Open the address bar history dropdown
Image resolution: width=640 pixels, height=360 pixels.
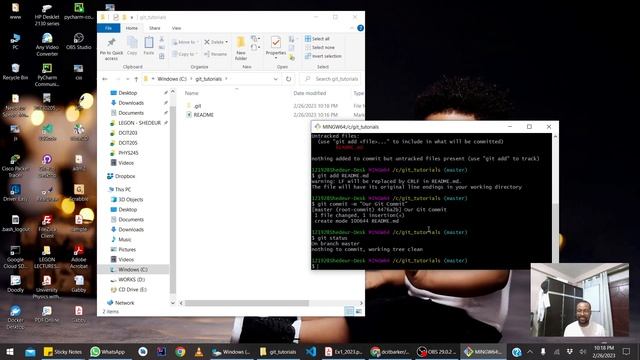point(276,79)
